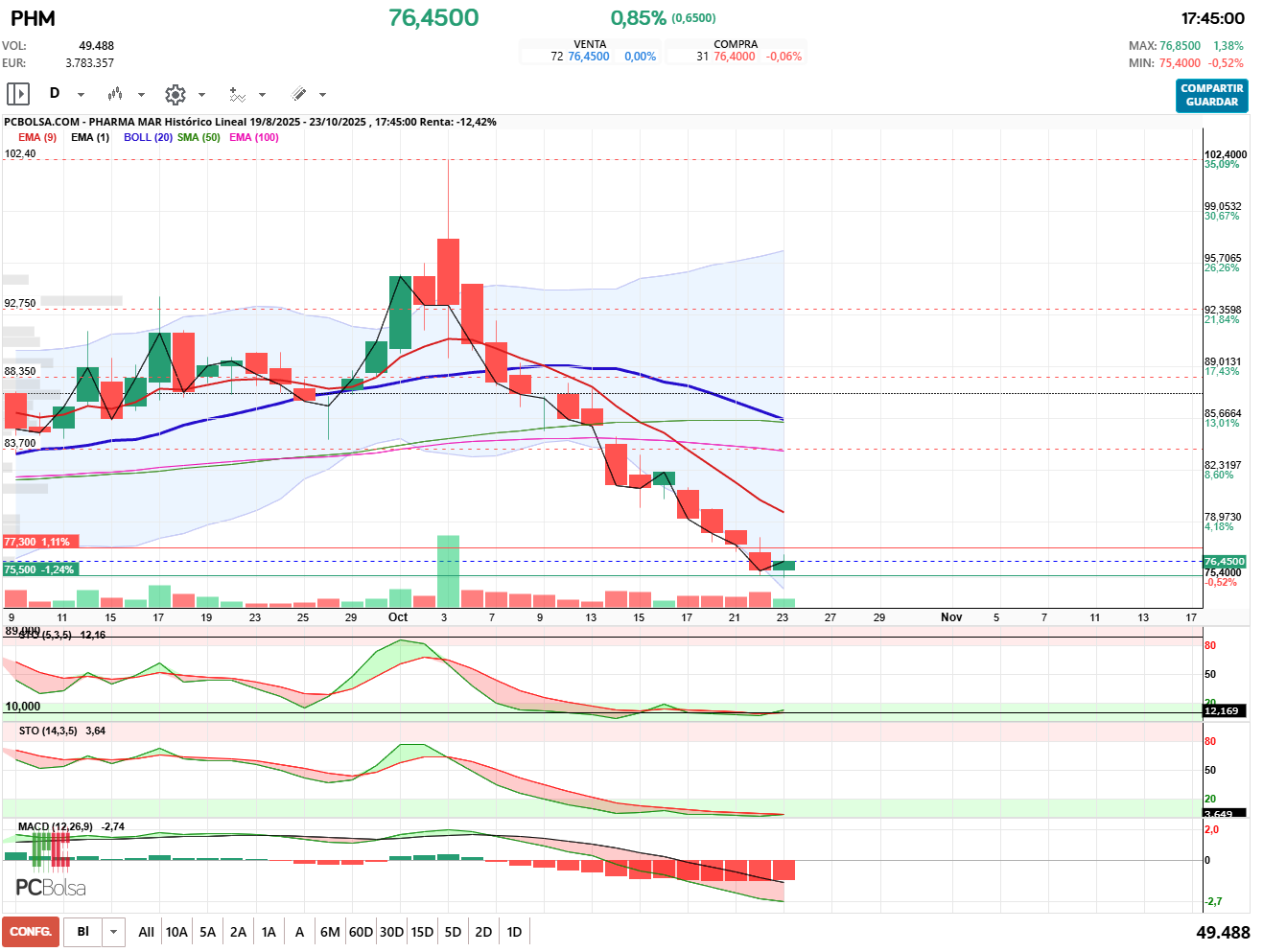Toggle the BOLL (20) indicator label
1263x952 pixels.
tap(148, 137)
